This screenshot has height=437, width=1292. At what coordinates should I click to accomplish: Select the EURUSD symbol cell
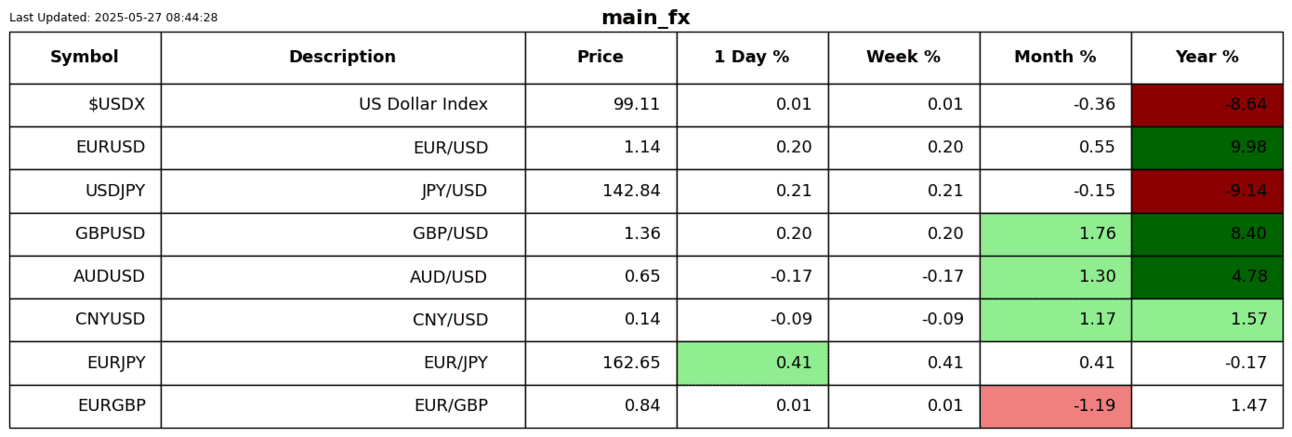[x=85, y=148]
